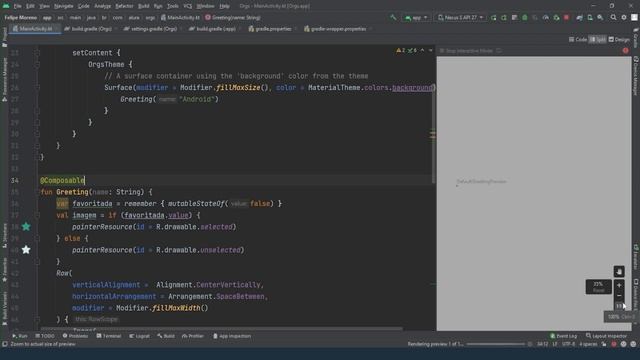Switch to the build.gradle (Orgs) tab
This screenshot has height=360, width=640.
(x=91, y=29)
